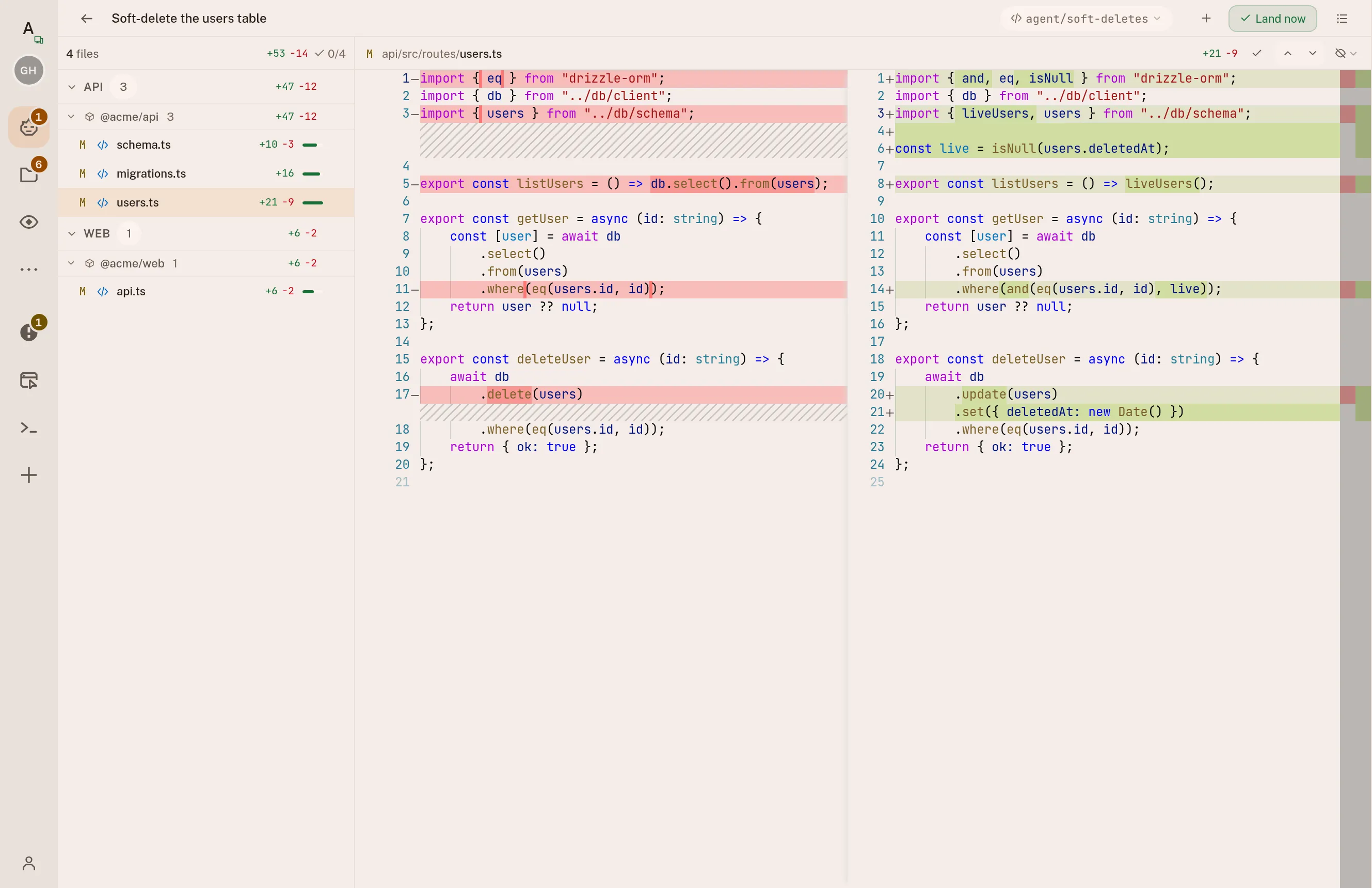Select migrations.ts in the file list
This screenshot has height=888, width=1372.
tap(206, 173)
